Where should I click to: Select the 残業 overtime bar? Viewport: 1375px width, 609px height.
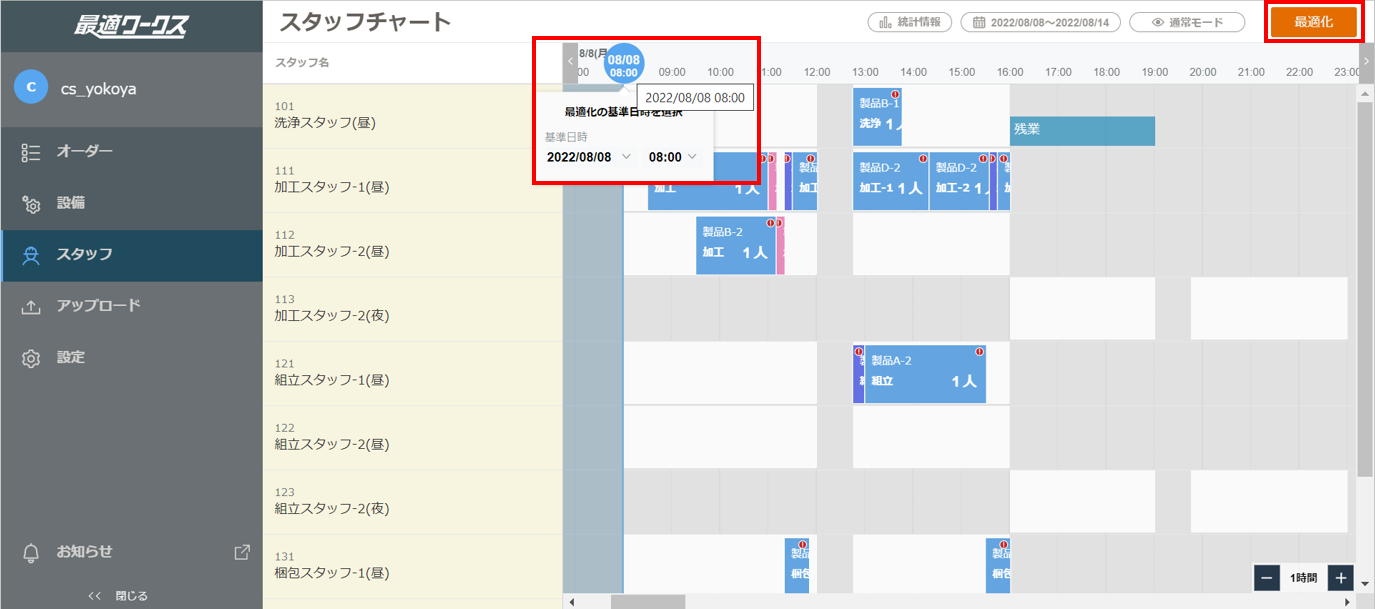pos(1082,130)
